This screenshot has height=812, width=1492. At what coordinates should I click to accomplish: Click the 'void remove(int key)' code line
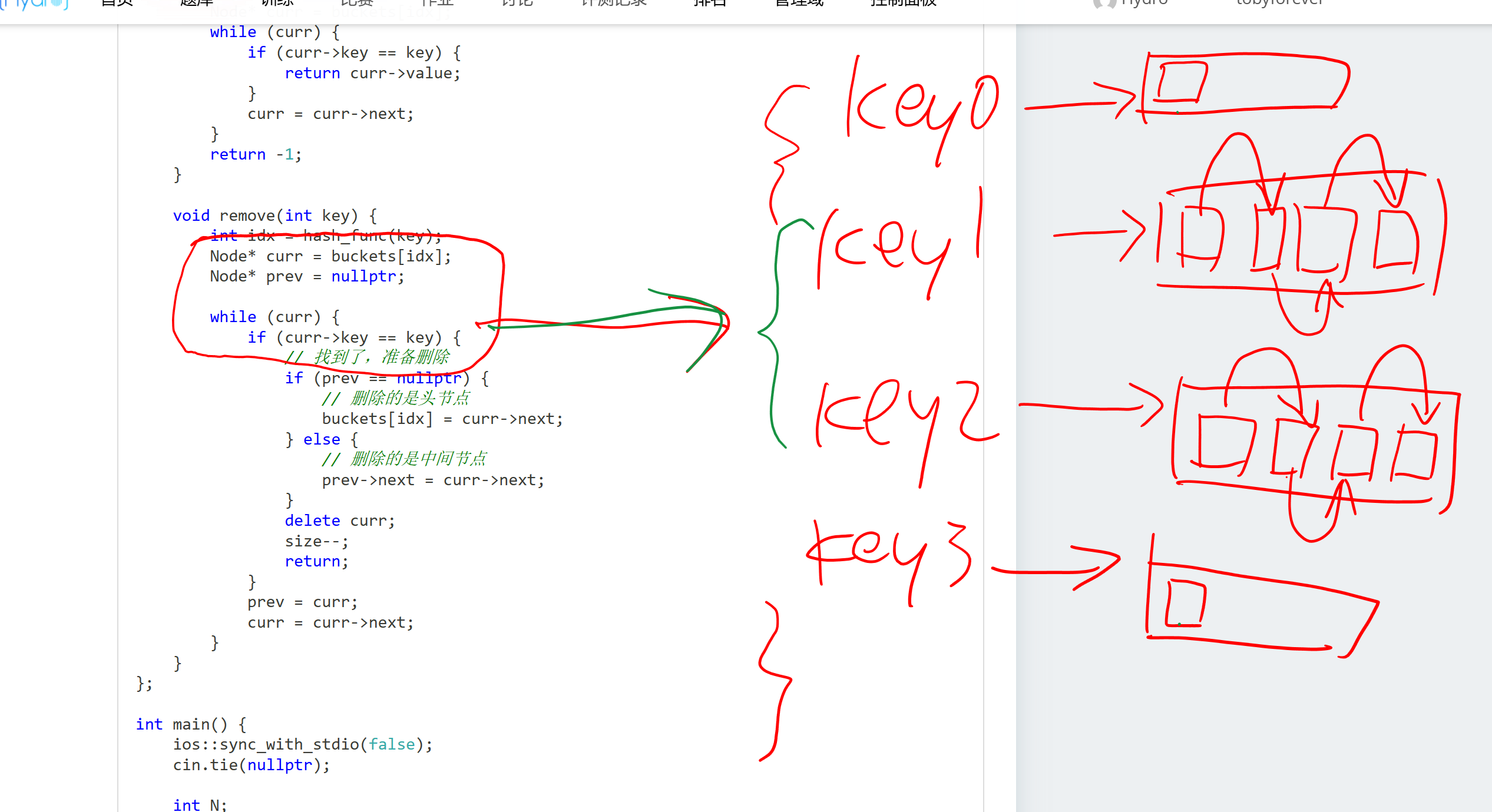[x=274, y=216]
